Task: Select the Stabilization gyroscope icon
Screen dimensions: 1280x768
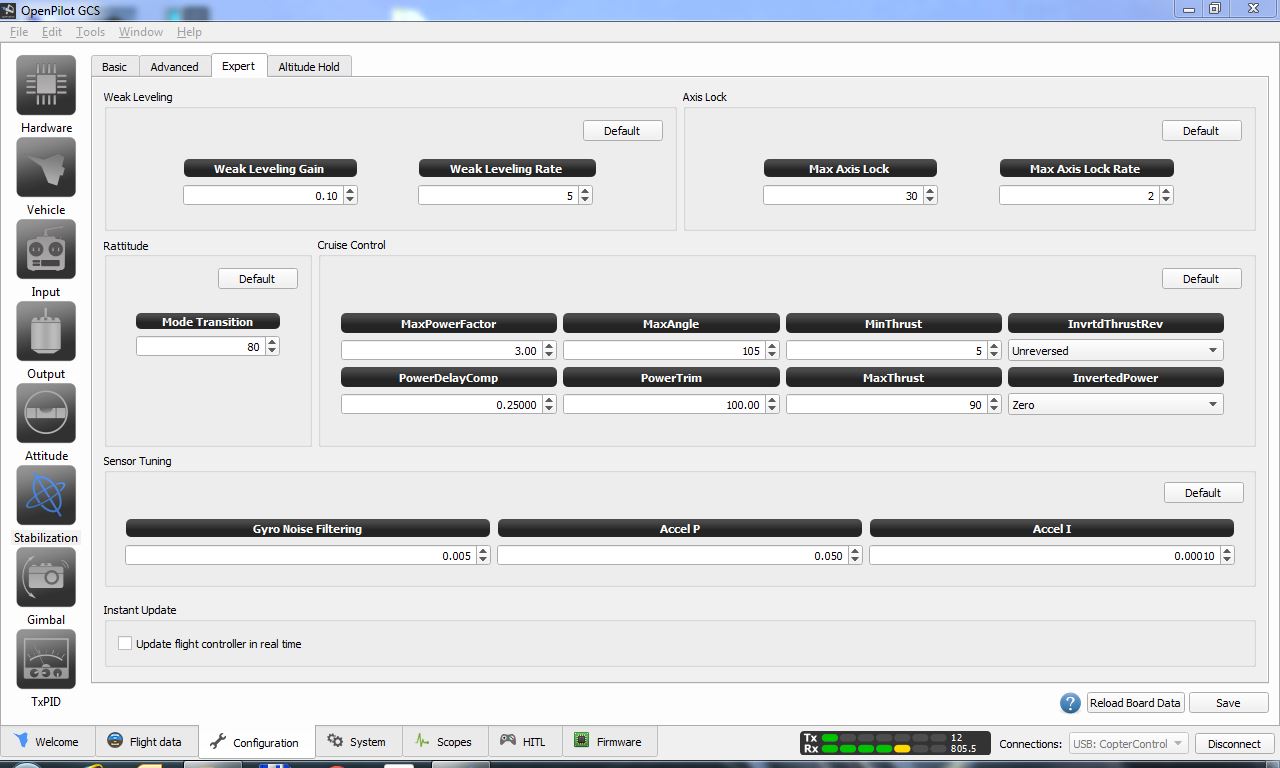Action: [46, 495]
